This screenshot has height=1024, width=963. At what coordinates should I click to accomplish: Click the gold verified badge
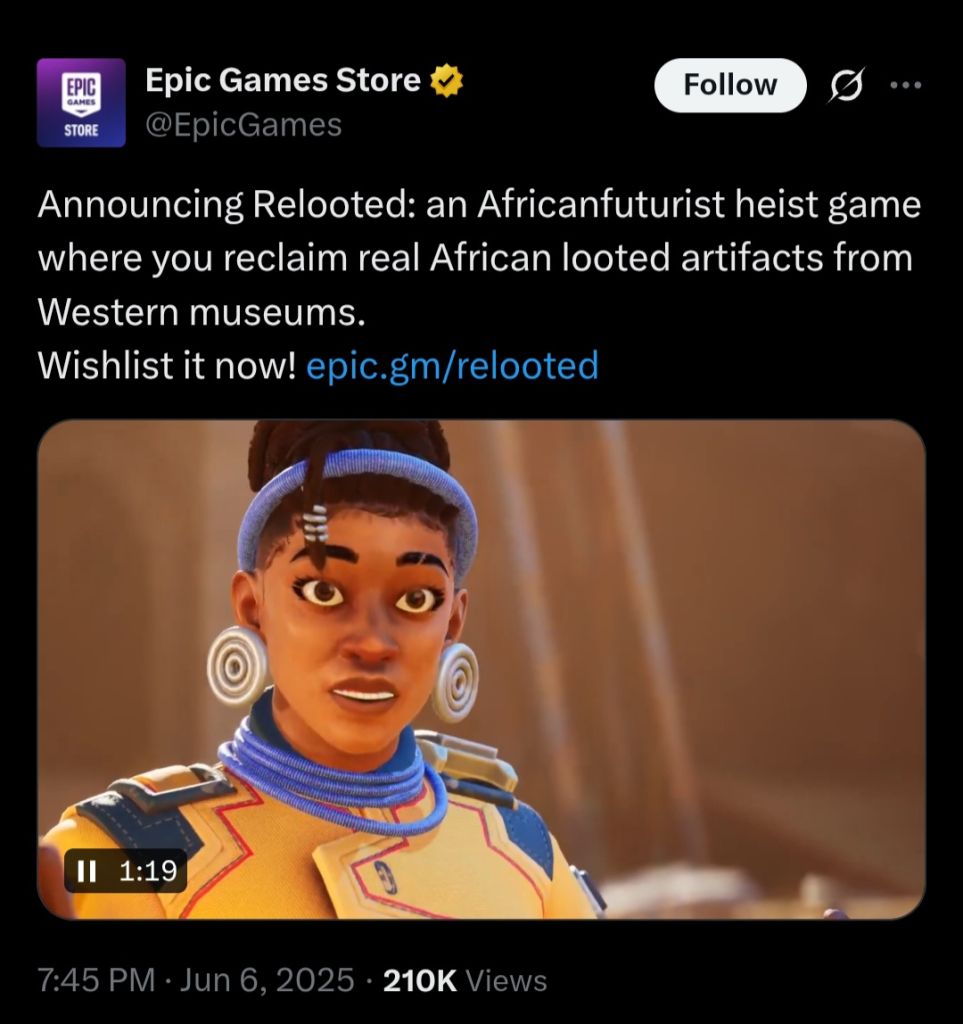point(446,81)
